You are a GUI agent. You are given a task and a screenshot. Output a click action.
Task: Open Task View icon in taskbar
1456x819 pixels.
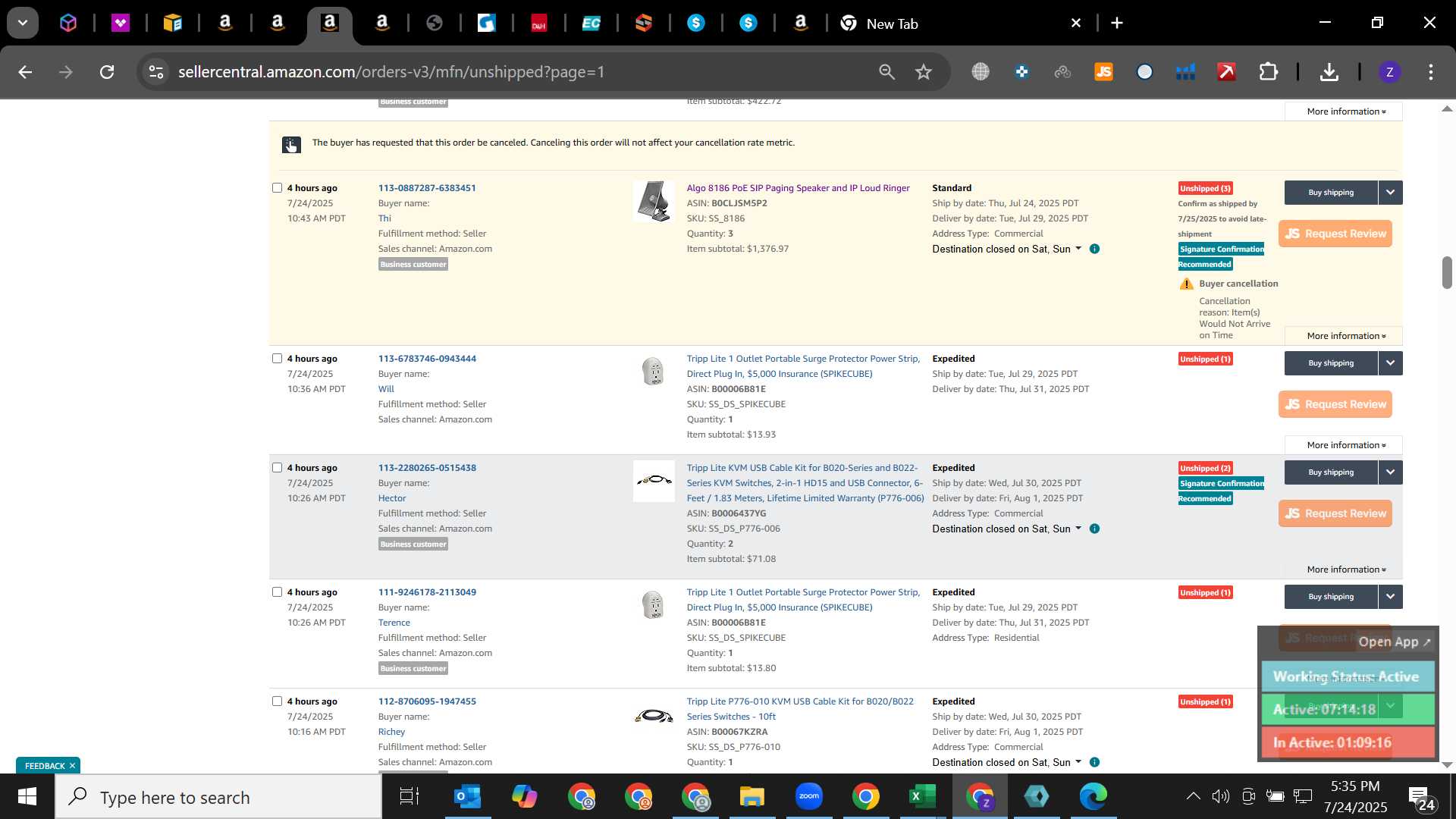(x=409, y=797)
